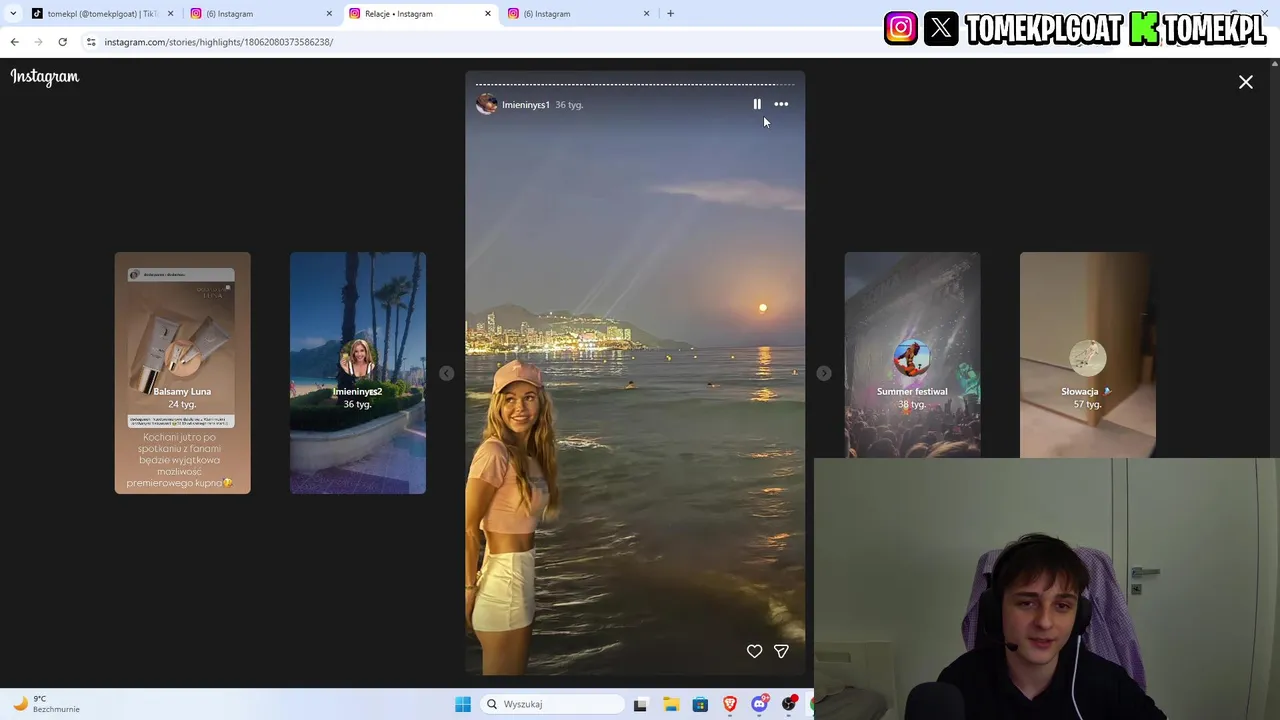Share the story using the paper plane icon
The image size is (1280, 720).
click(781, 651)
